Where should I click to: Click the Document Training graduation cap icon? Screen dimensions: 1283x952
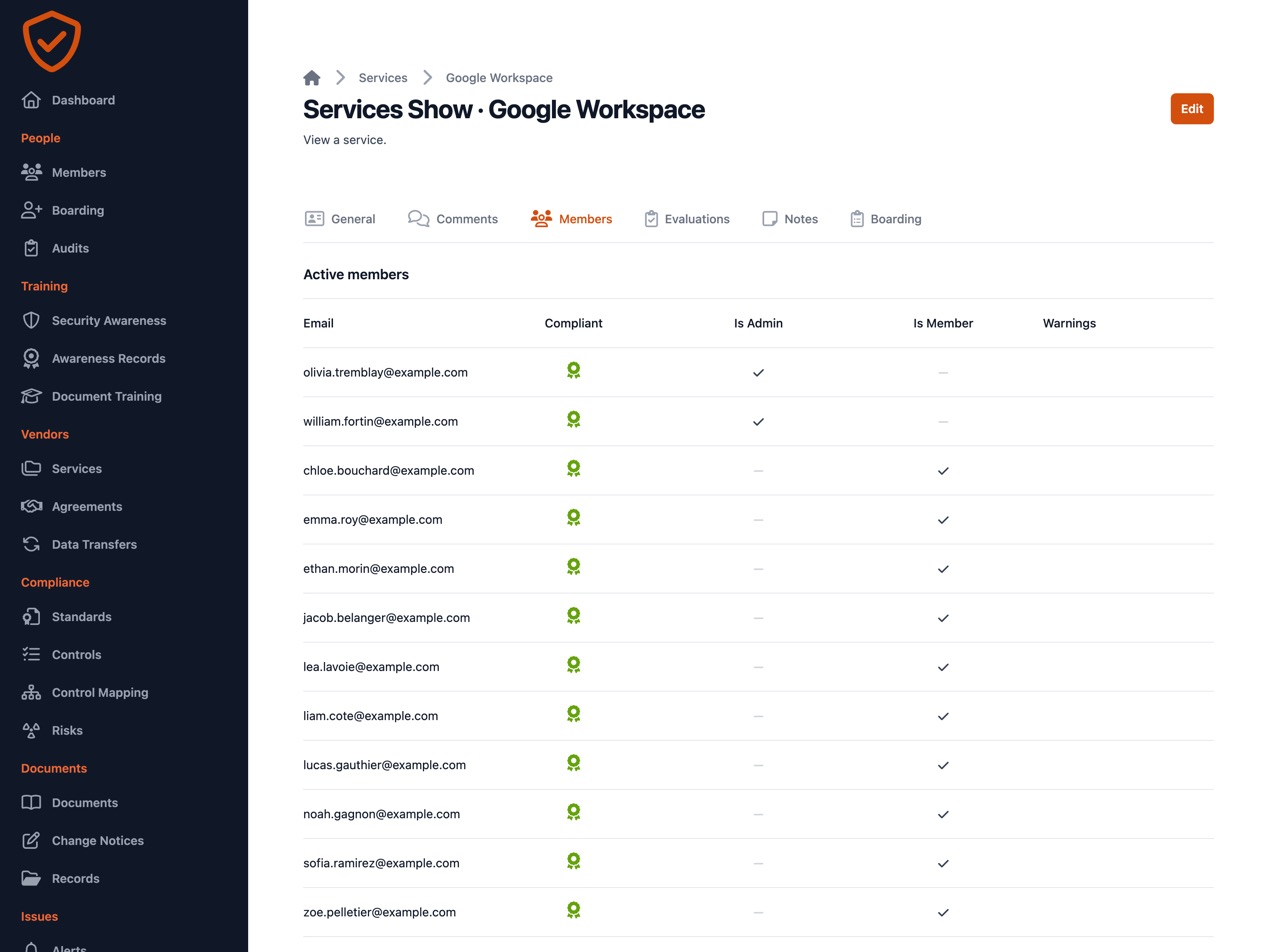[32, 397]
